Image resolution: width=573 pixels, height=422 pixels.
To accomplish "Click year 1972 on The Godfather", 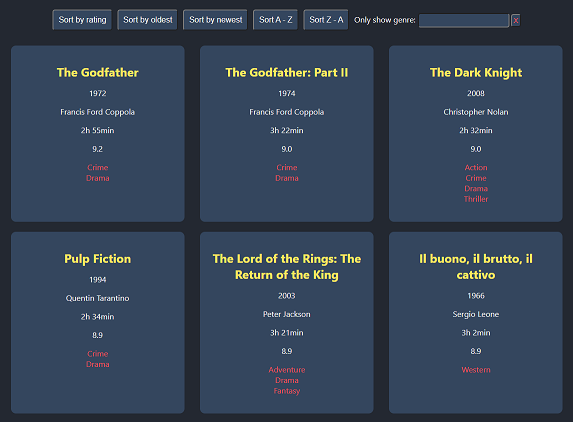I will pyautogui.click(x=98, y=93).
